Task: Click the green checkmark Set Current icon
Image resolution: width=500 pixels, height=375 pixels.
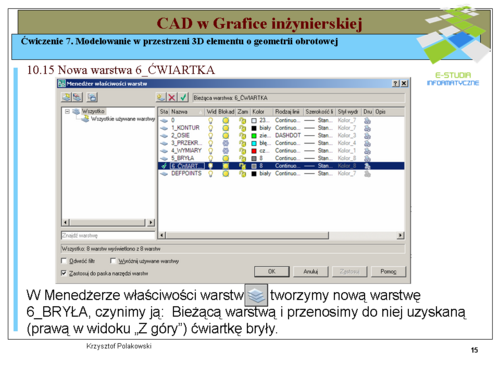Action: [x=183, y=97]
